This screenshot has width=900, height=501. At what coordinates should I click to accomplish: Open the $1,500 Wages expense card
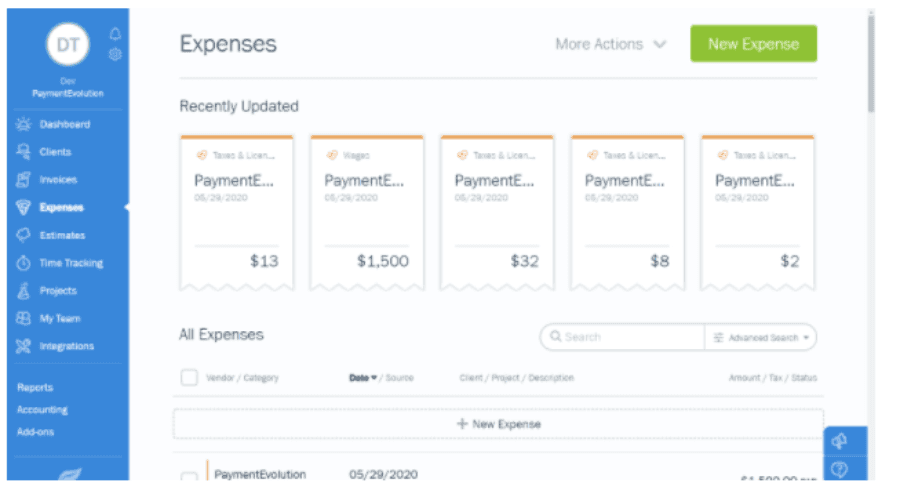367,213
